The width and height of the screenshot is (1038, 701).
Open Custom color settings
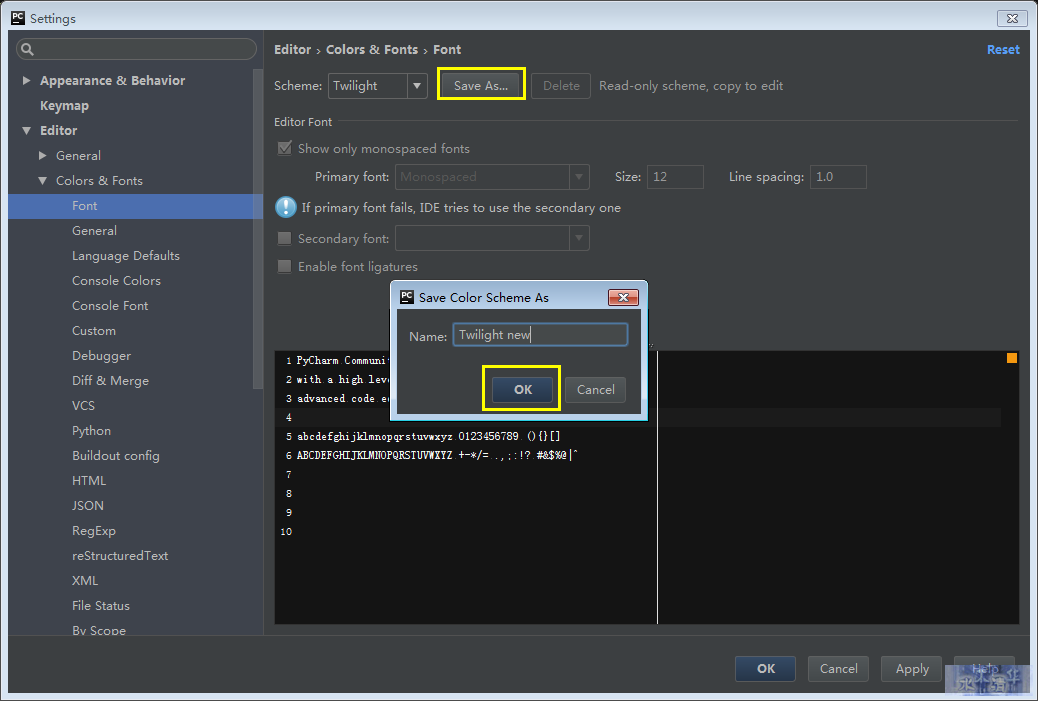(x=93, y=330)
